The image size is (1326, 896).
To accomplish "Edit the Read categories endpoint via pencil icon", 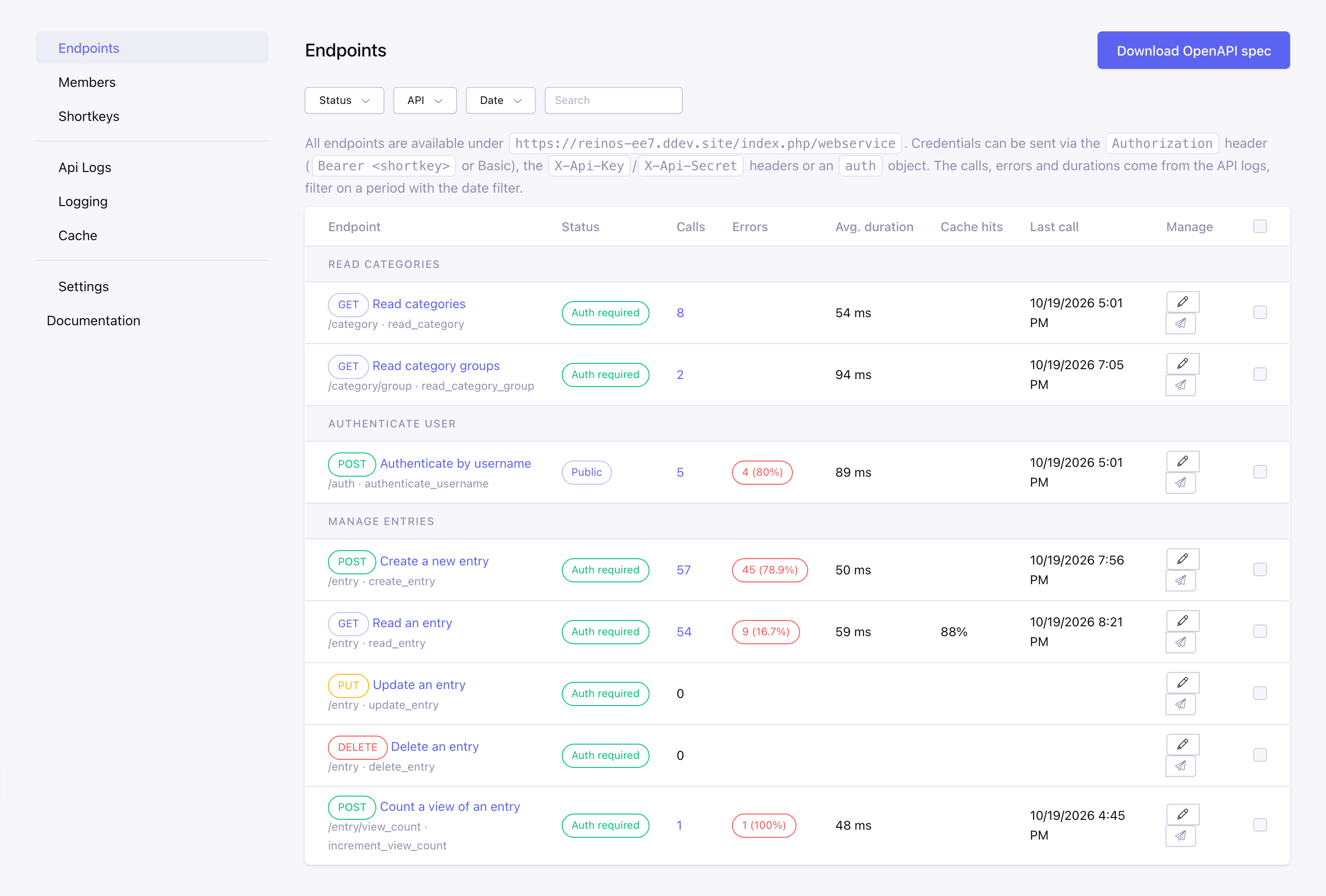I will pyautogui.click(x=1183, y=302).
